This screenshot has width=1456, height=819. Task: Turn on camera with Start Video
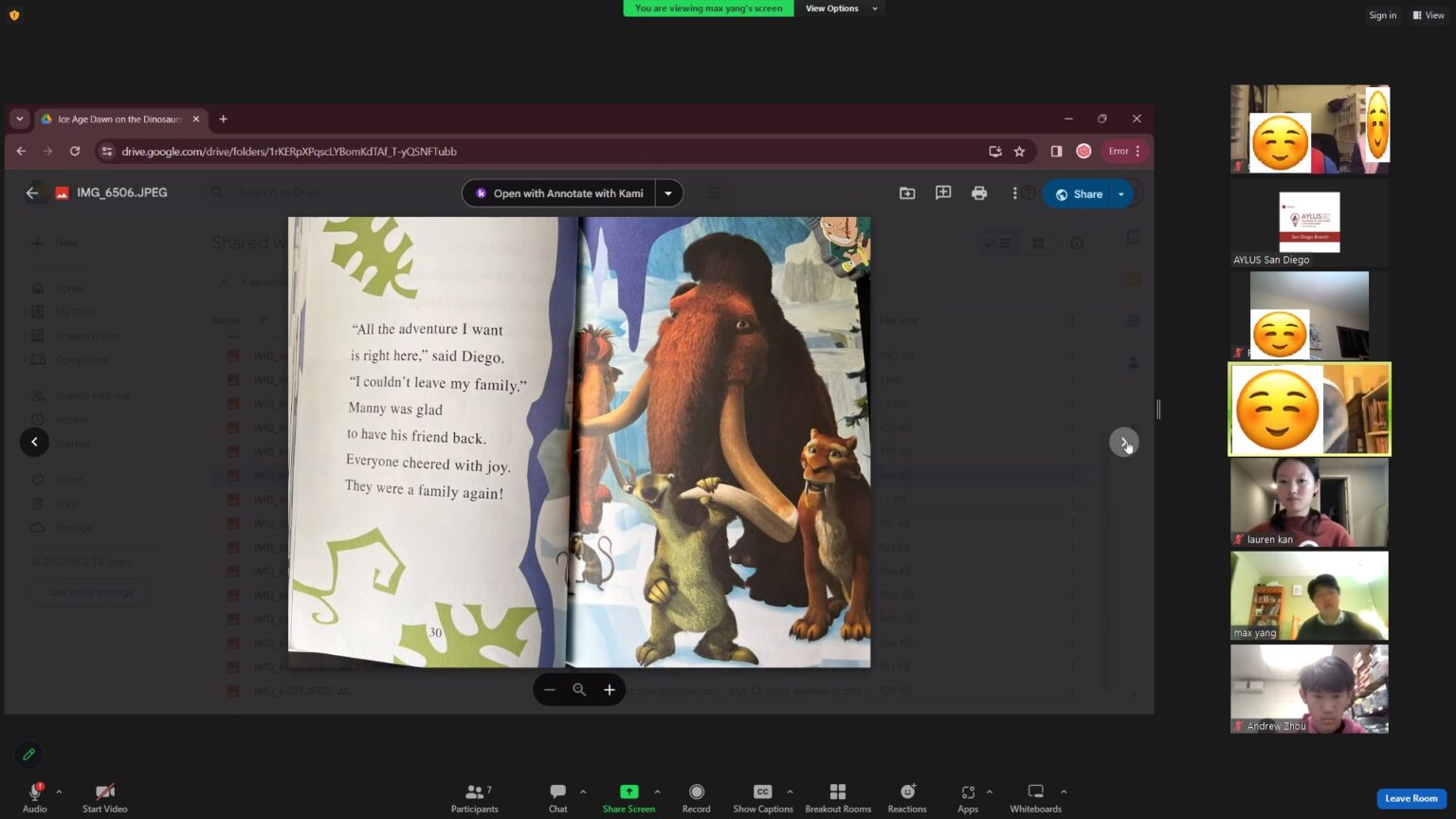point(104,797)
